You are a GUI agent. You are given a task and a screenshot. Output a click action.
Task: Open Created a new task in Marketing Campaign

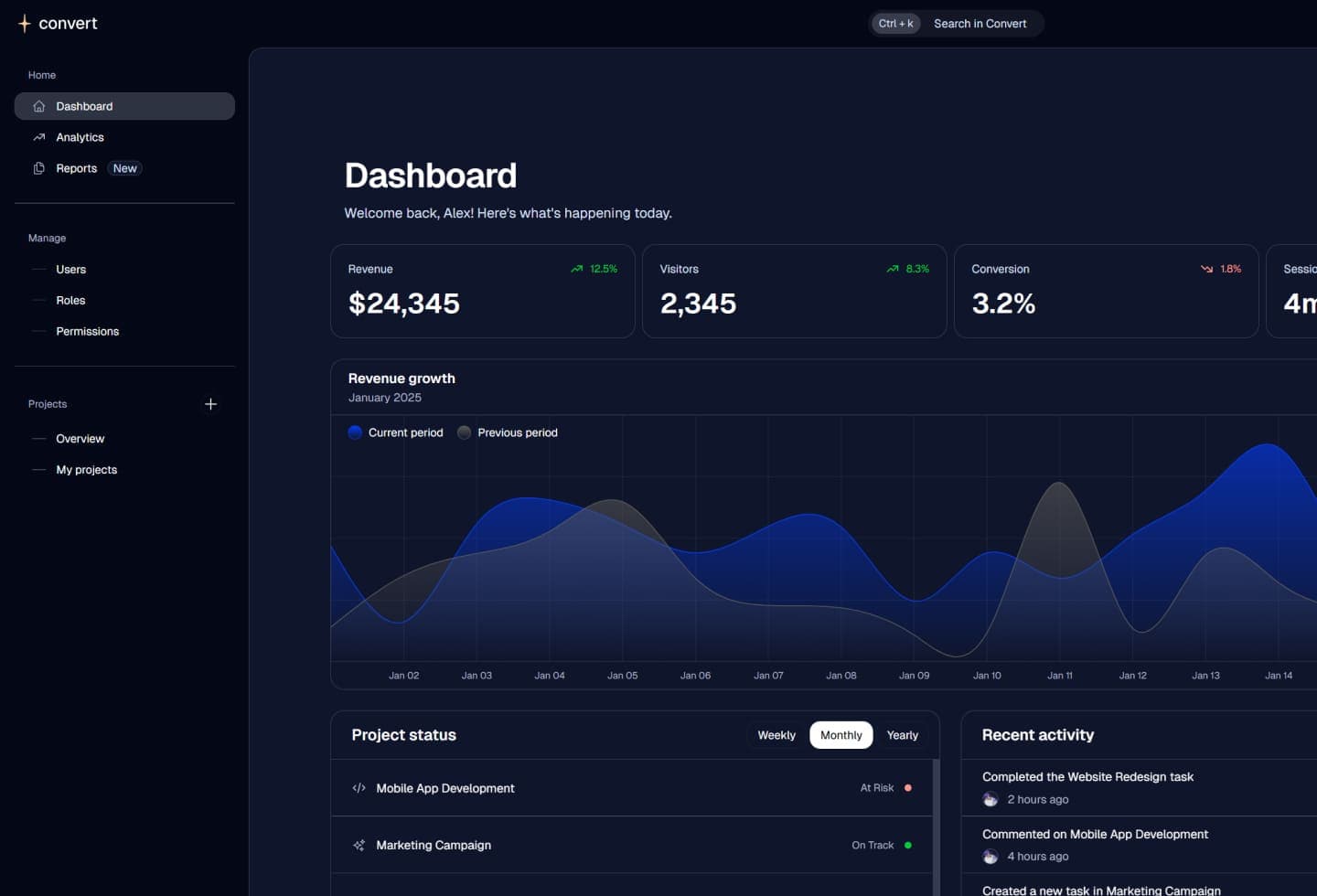tap(1101, 891)
